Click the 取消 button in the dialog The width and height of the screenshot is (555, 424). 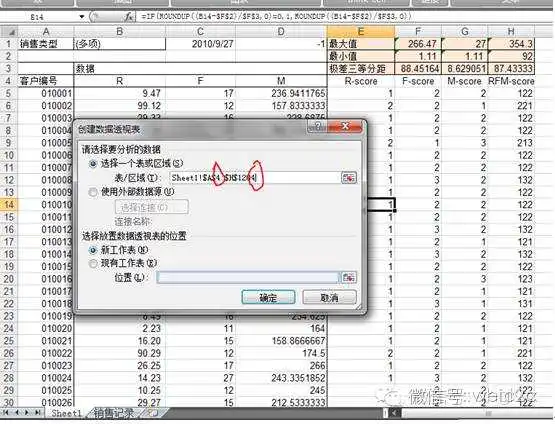click(330, 297)
